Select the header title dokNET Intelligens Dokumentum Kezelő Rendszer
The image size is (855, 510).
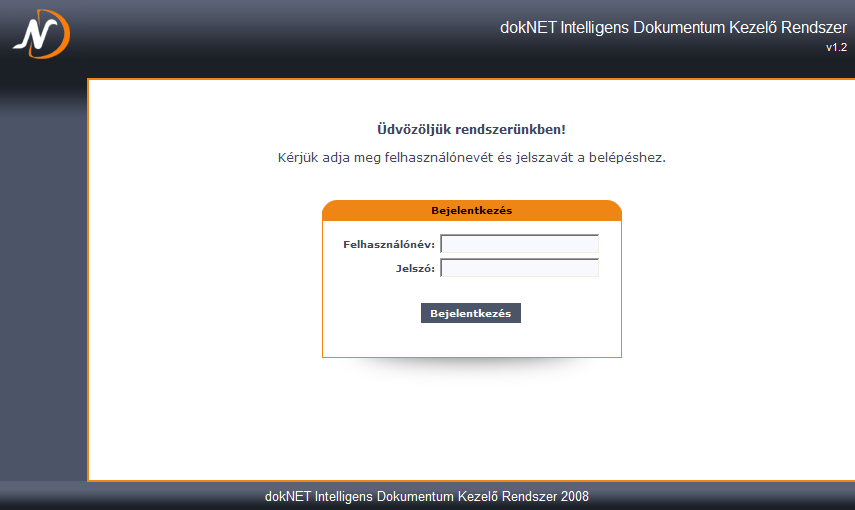pos(673,27)
